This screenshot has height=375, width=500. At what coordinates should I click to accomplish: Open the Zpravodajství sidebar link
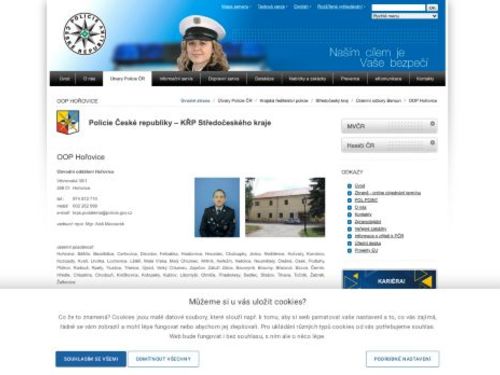point(368,222)
